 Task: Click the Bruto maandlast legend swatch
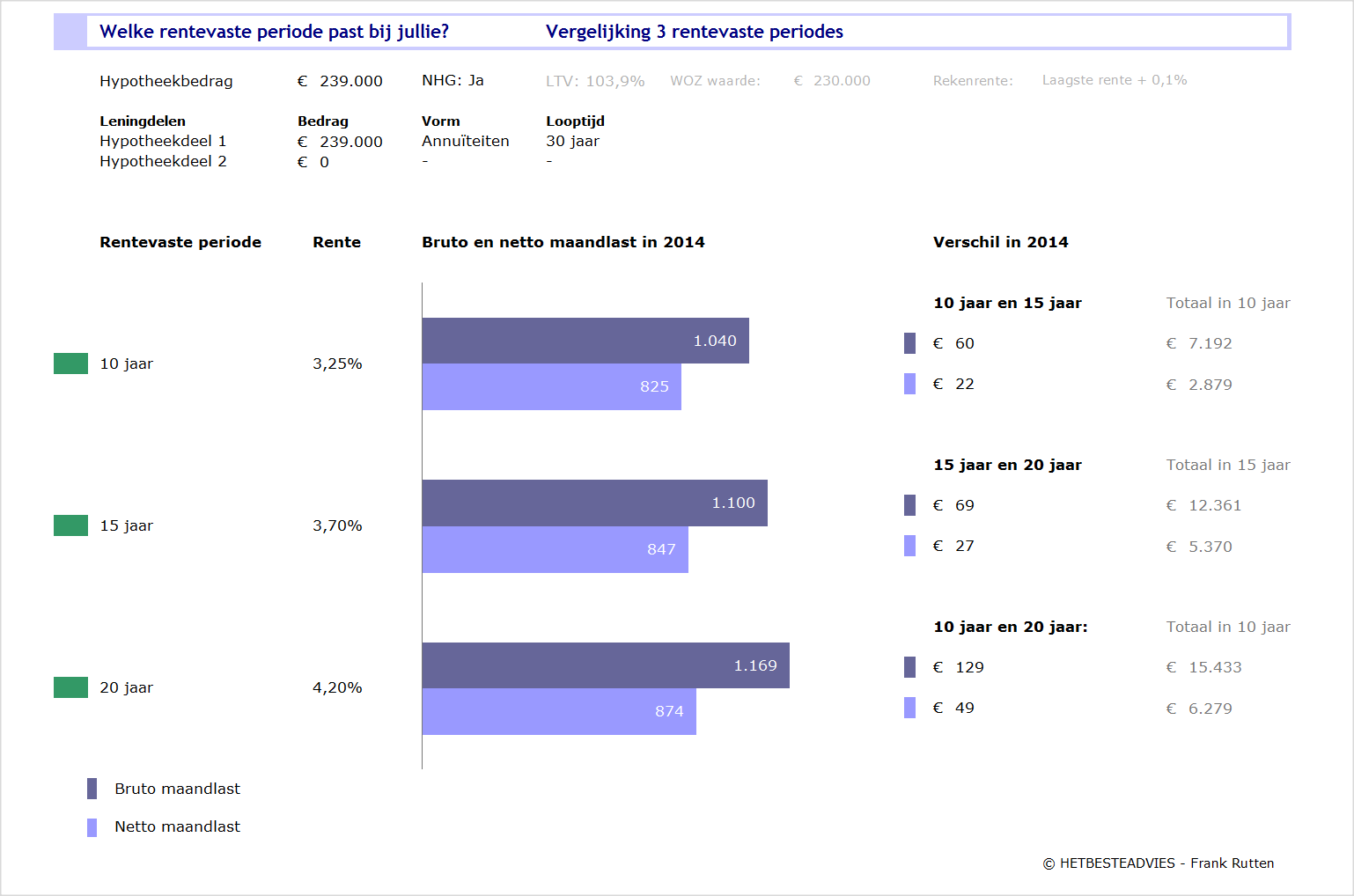coord(92,789)
